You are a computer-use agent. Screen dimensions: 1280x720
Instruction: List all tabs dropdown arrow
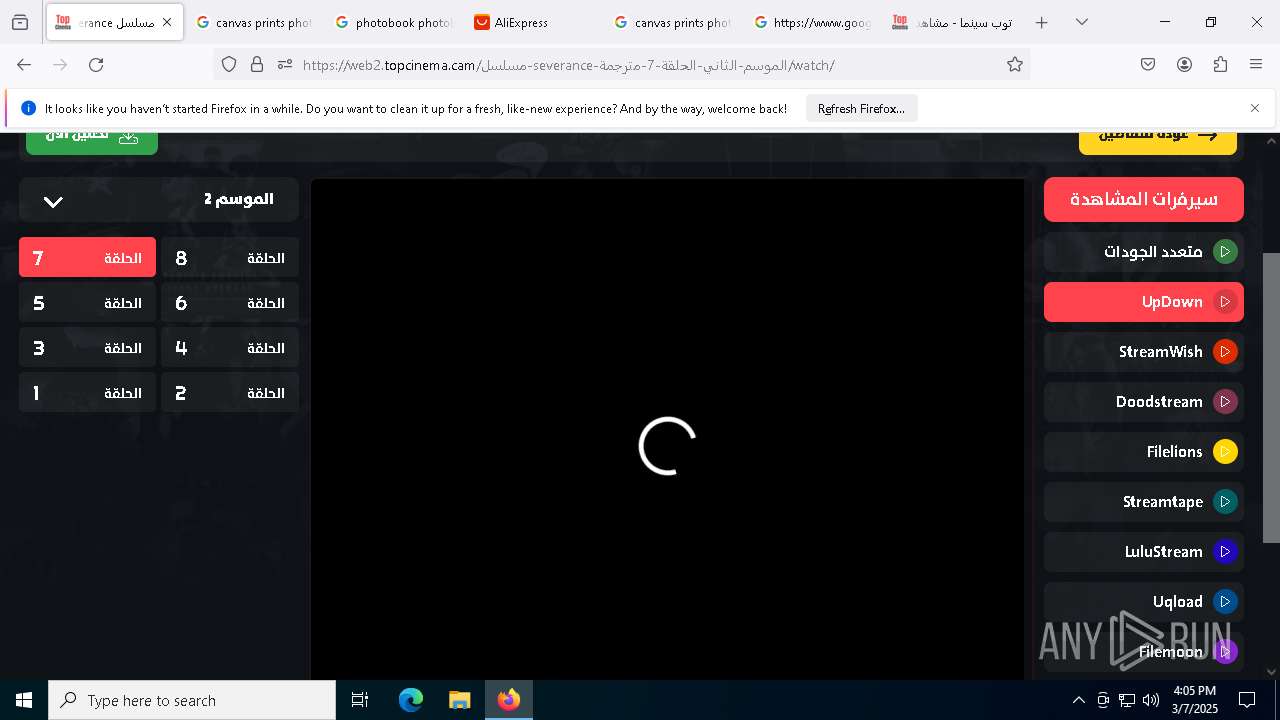click(x=1082, y=22)
